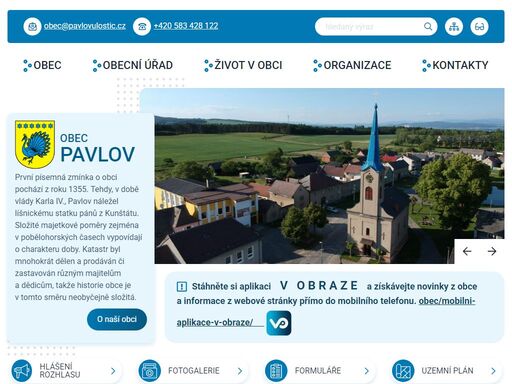The width and height of the screenshot is (512, 384).
Task: Click the email envelope icon in header
Action: 32,26
